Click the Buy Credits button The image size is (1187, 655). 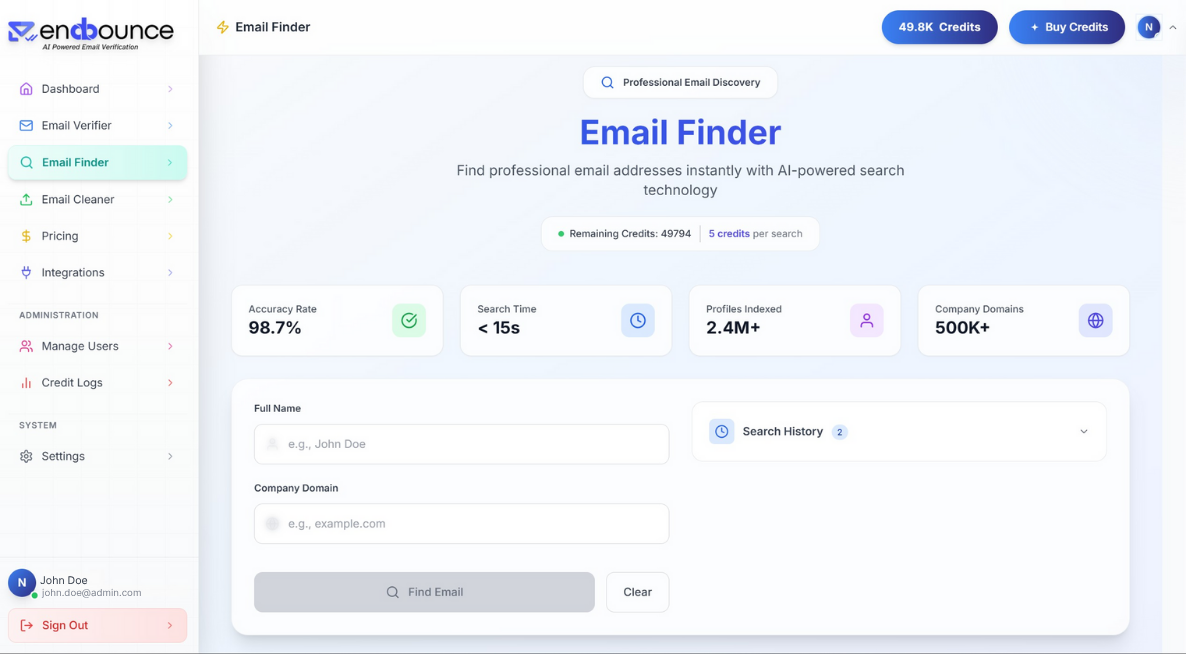[1067, 27]
